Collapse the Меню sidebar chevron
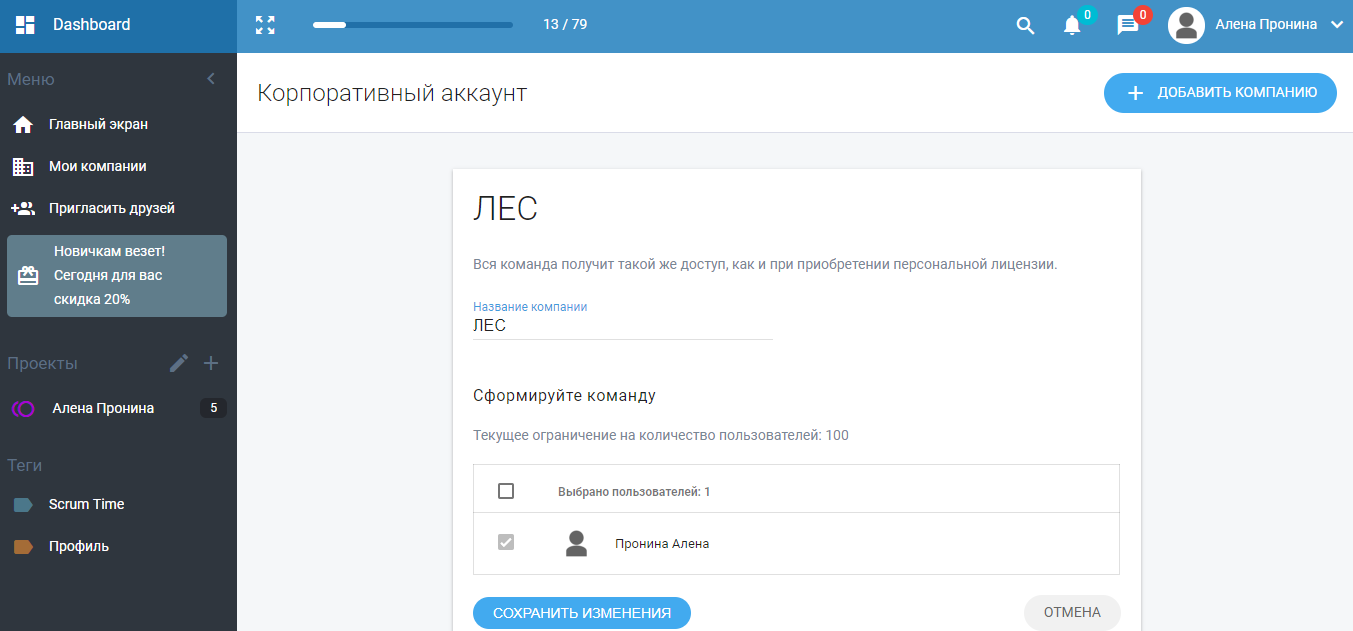 211,79
